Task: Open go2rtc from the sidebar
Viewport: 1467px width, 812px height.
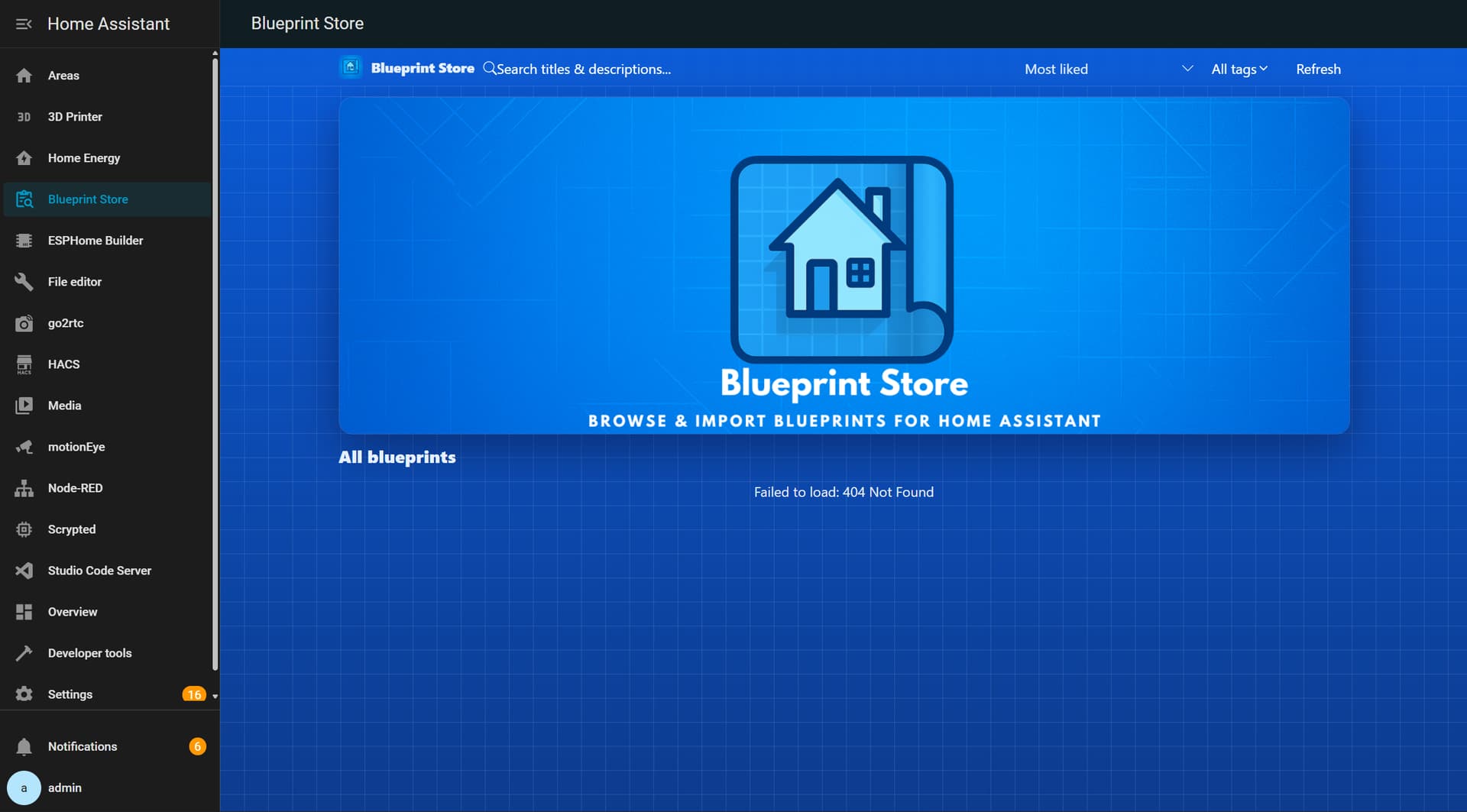Action: coord(107,323)
